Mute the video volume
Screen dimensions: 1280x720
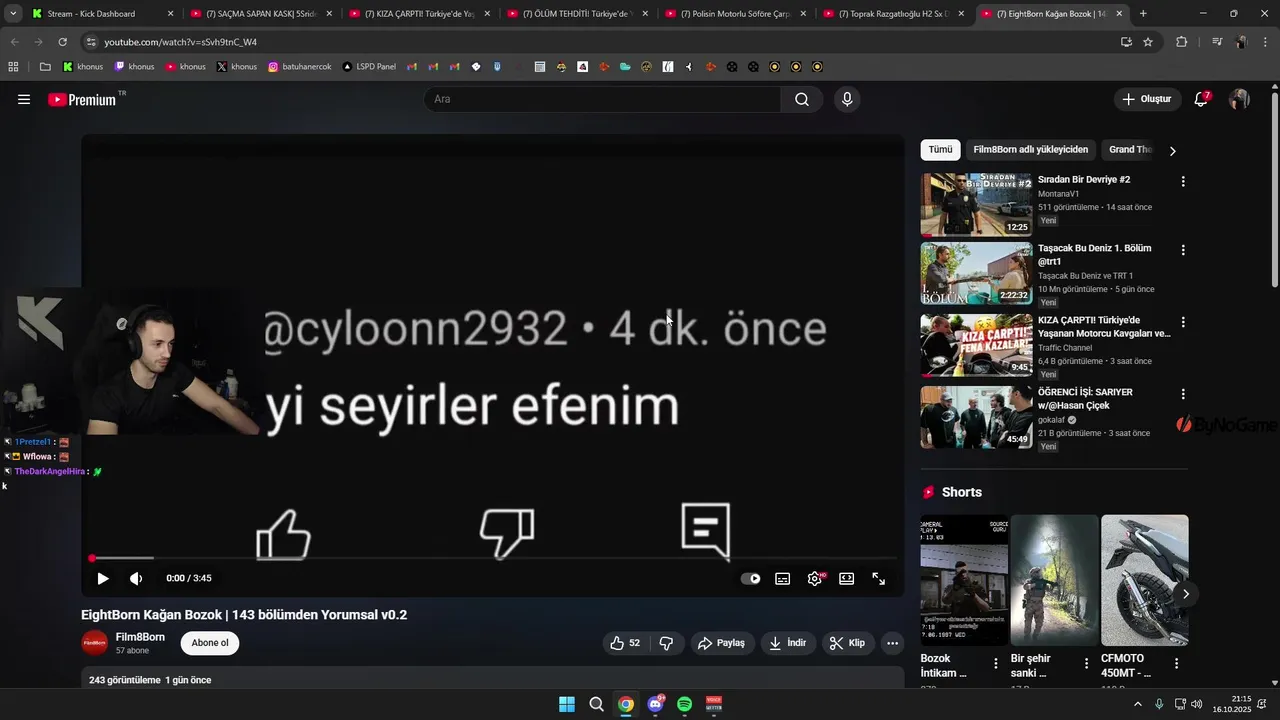click(x=136, y=578)
